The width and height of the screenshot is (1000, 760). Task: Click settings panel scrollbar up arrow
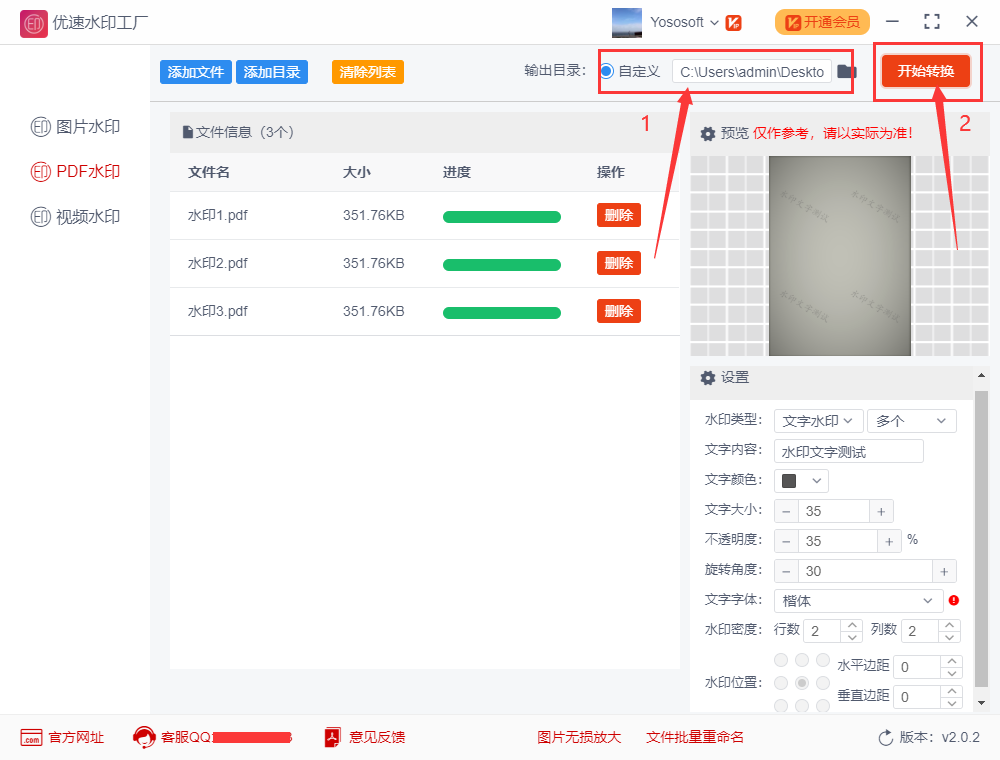[x=981, y=376]
